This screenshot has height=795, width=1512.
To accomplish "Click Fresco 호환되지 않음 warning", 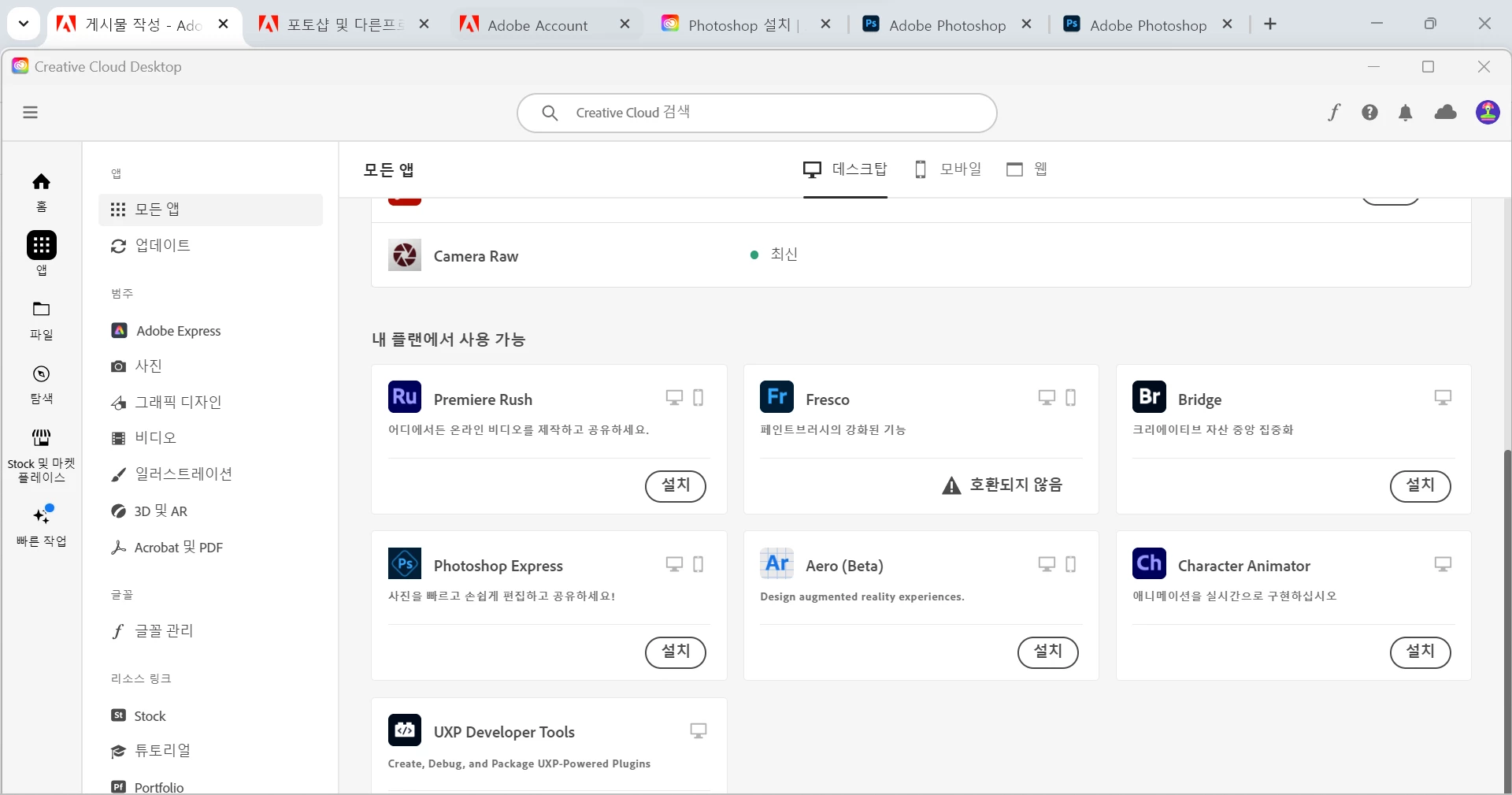I will tap(1002, 485).
